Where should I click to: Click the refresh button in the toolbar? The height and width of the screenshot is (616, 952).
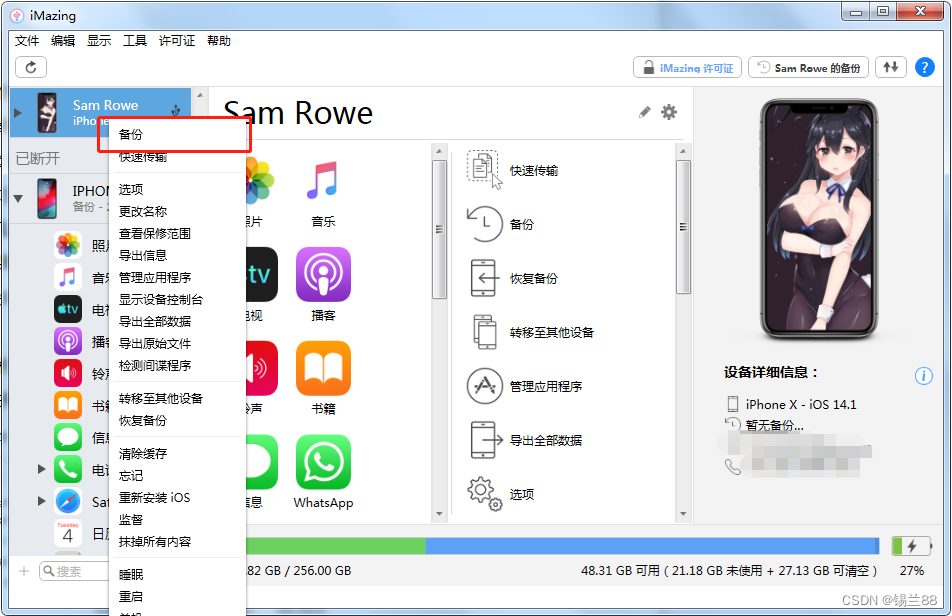(31, 67)
